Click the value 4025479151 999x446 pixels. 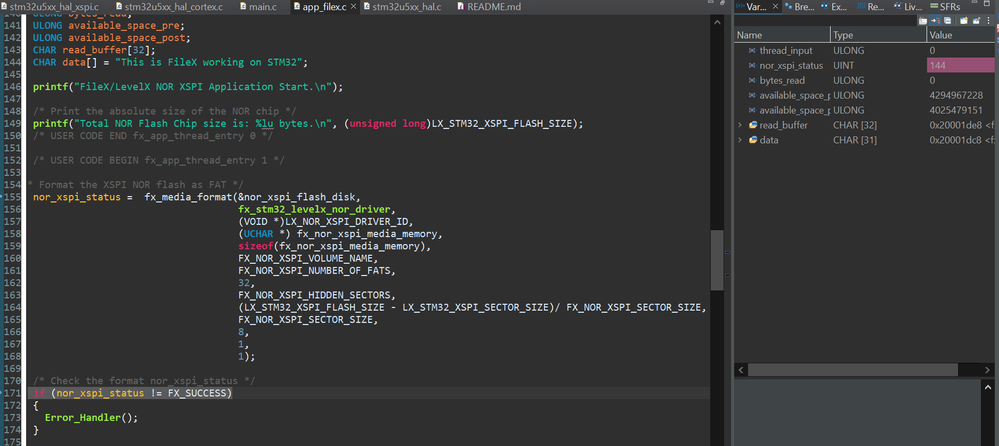point(956,110)
